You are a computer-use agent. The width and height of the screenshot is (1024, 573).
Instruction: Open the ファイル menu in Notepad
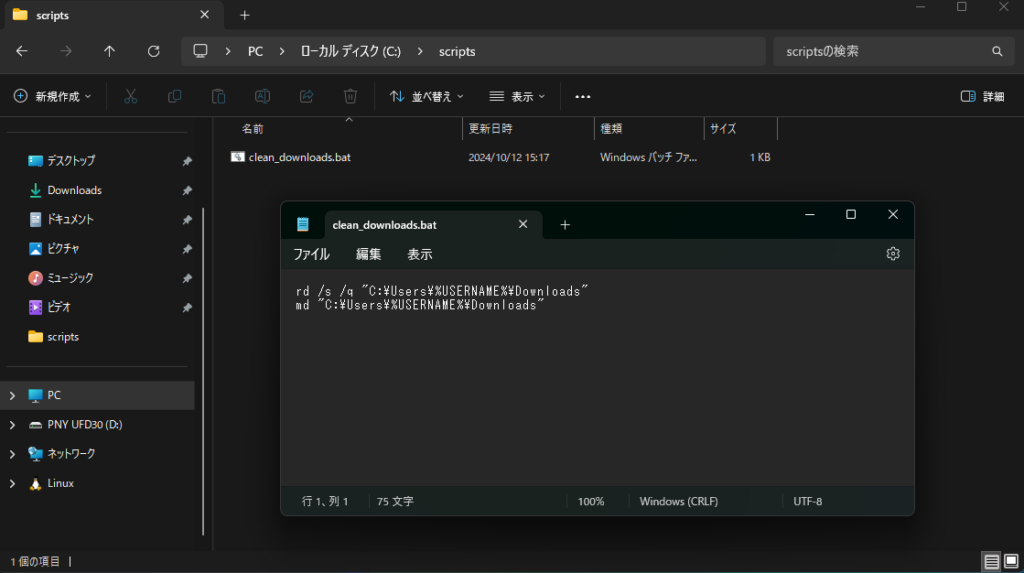tap(311, 254)
